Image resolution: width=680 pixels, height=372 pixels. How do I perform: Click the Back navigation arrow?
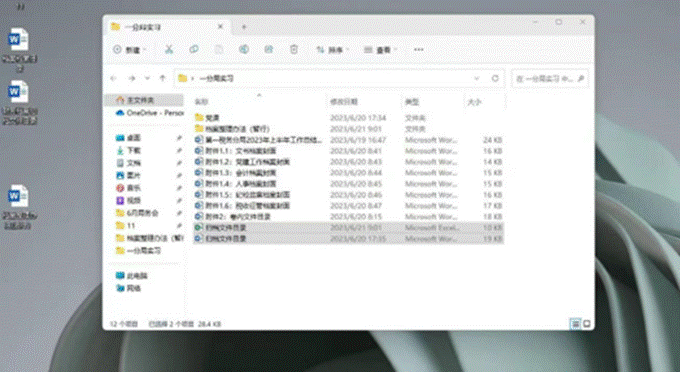(114, 78)
